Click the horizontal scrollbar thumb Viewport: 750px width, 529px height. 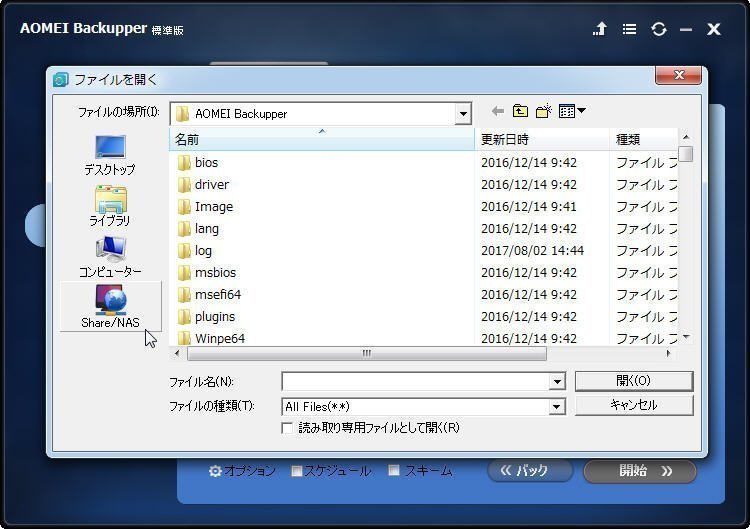(x=367, y=353)
